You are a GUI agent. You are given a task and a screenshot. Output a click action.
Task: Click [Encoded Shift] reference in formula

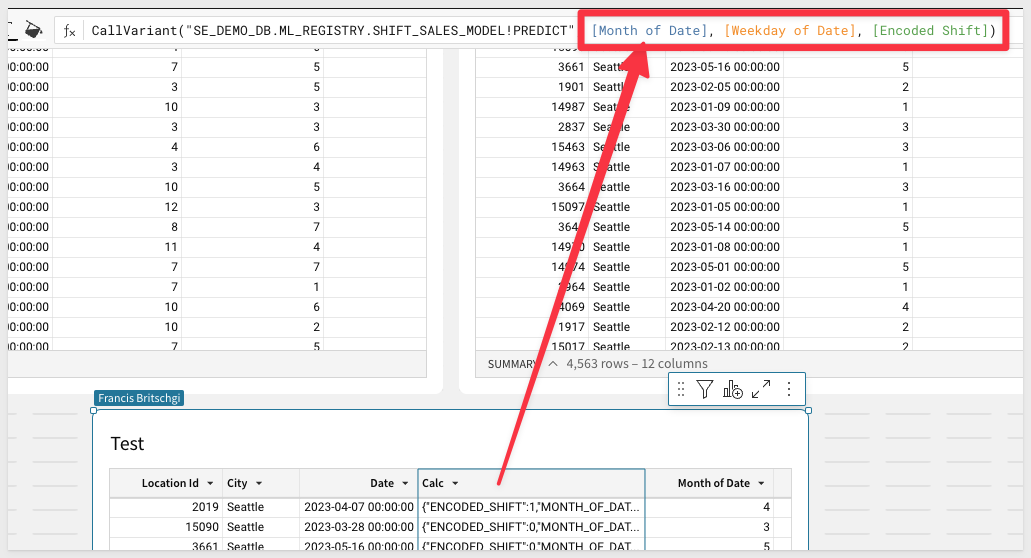[930, 31]
